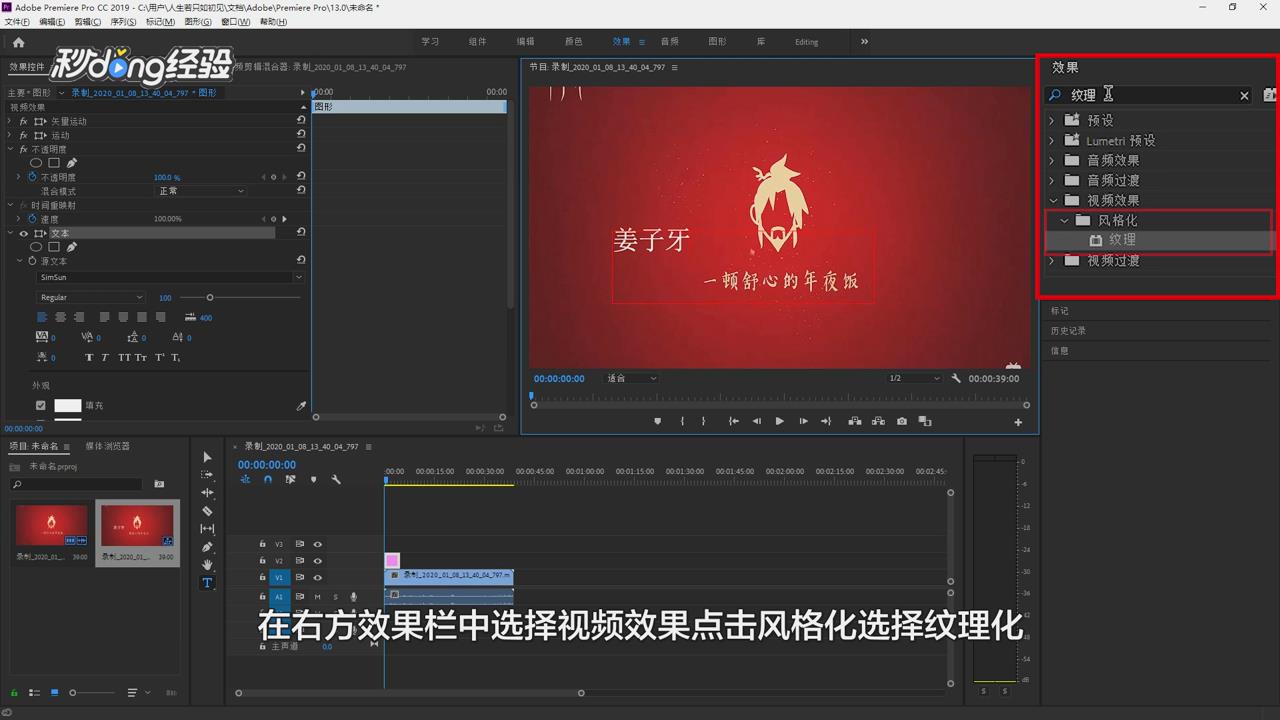Open 序列(S) menu
This screenshot has width=1280, height=720.
point(124,21)
